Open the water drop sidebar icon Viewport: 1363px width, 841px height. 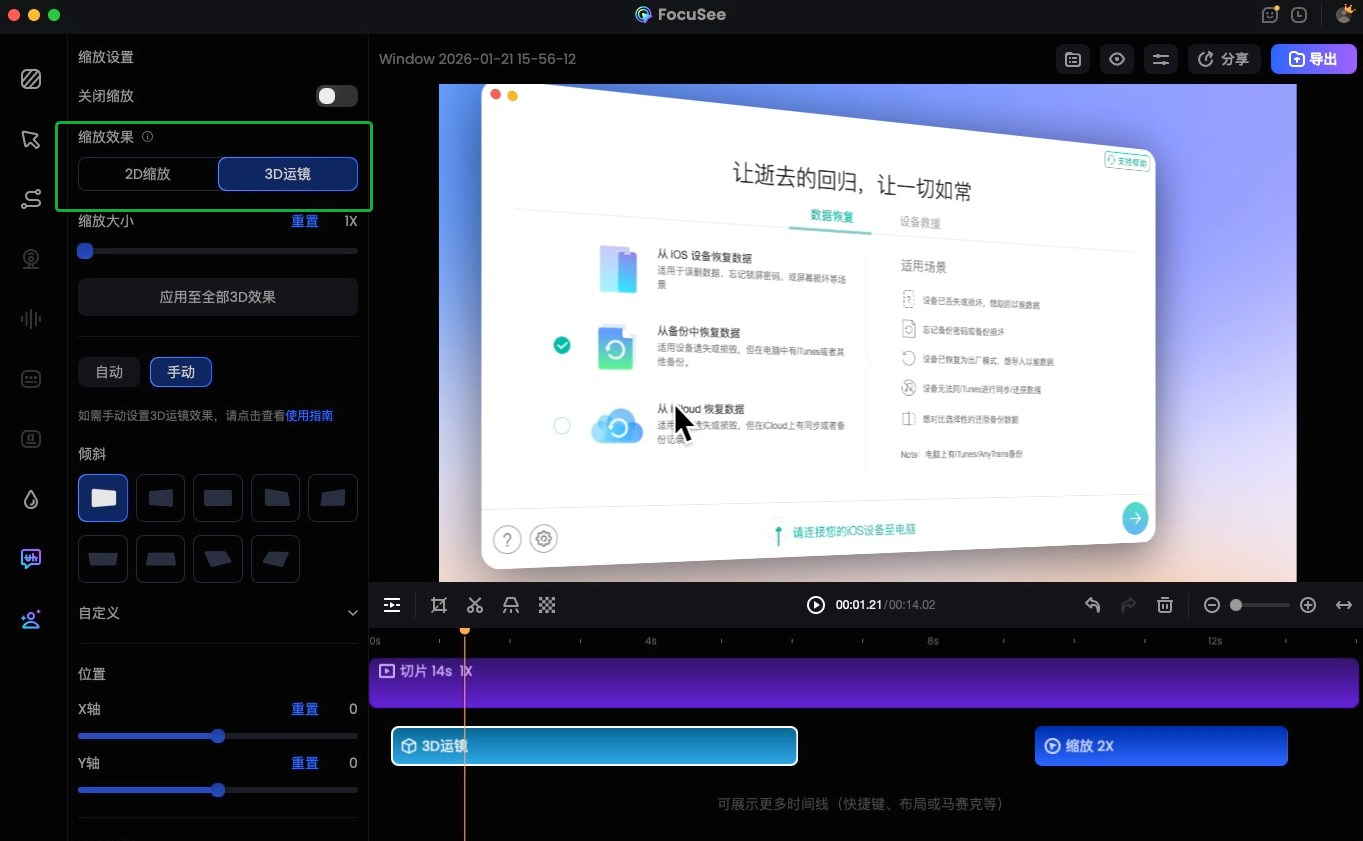click(x=31, y=499)
